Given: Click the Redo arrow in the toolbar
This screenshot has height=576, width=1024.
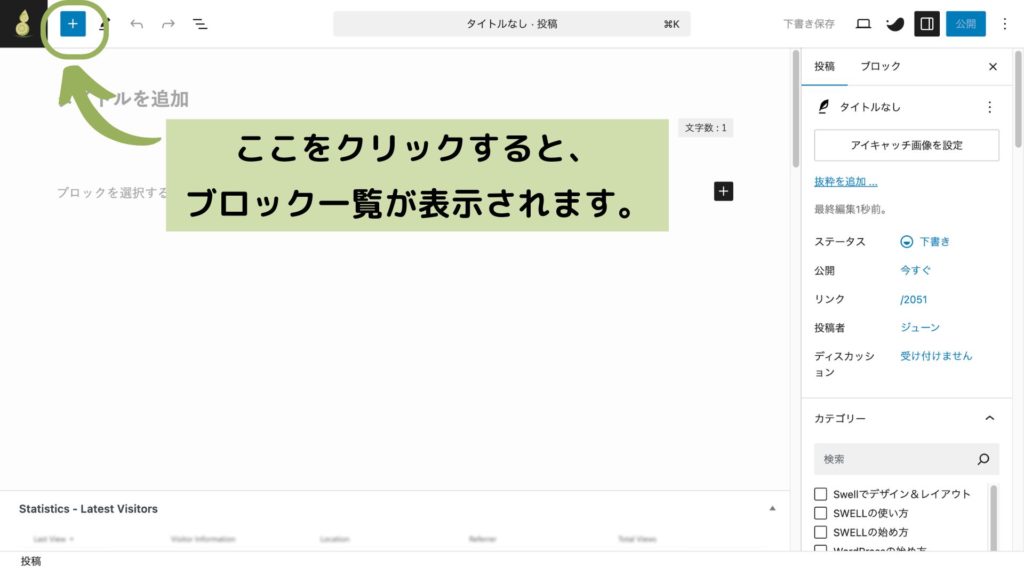Looking at the screenshot, I should (166, 23).
